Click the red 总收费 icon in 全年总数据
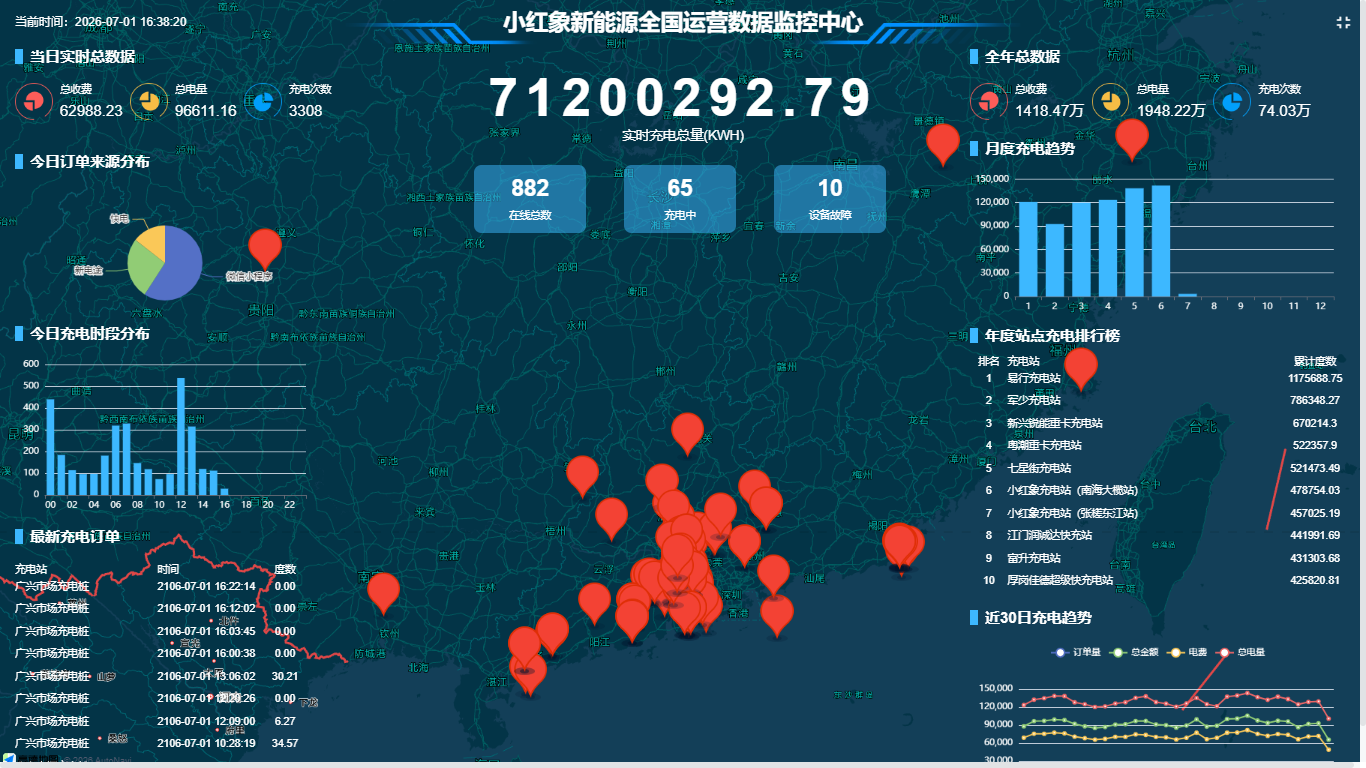The height and width of the screenshot is (768, 1366). [988, 101]
